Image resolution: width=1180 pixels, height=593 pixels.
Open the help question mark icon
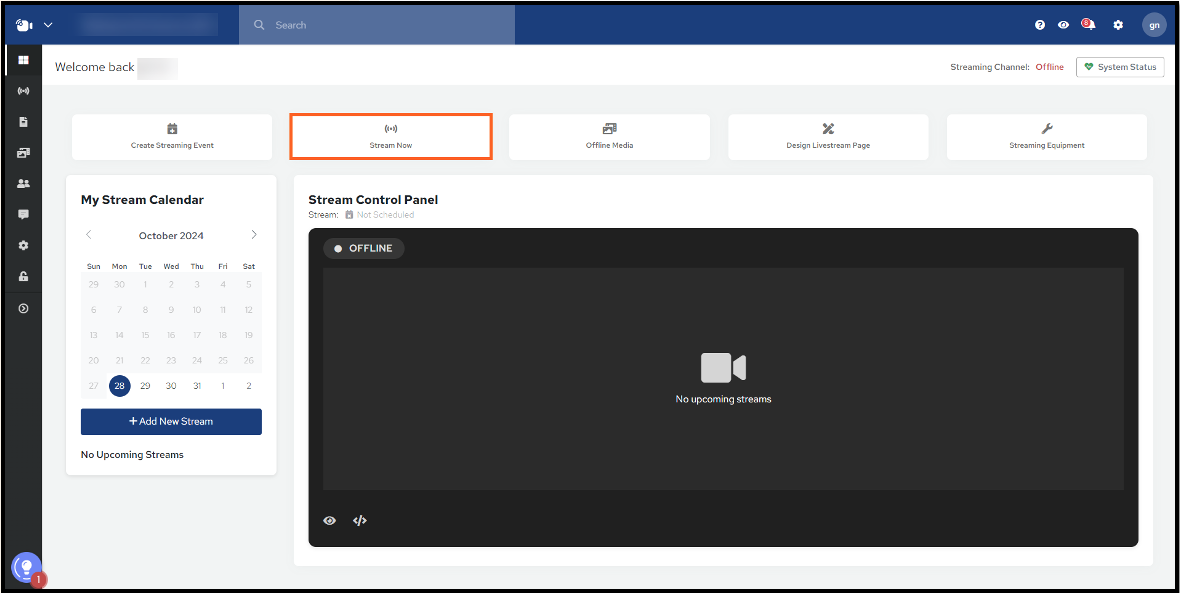pyautogui.click(x=1040, y=25)
